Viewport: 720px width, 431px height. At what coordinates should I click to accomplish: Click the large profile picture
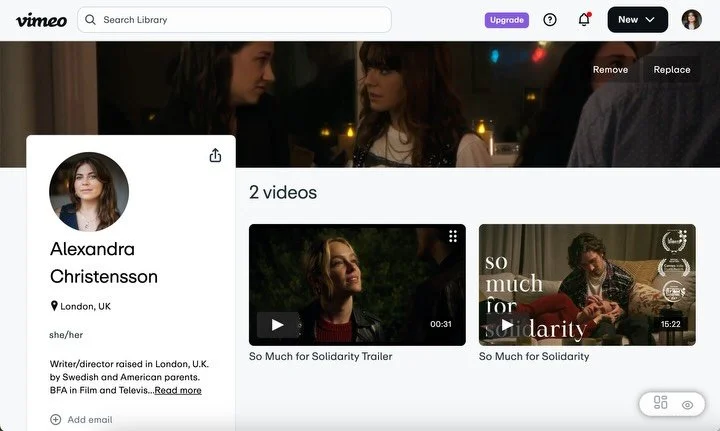(x=89, y=192)
